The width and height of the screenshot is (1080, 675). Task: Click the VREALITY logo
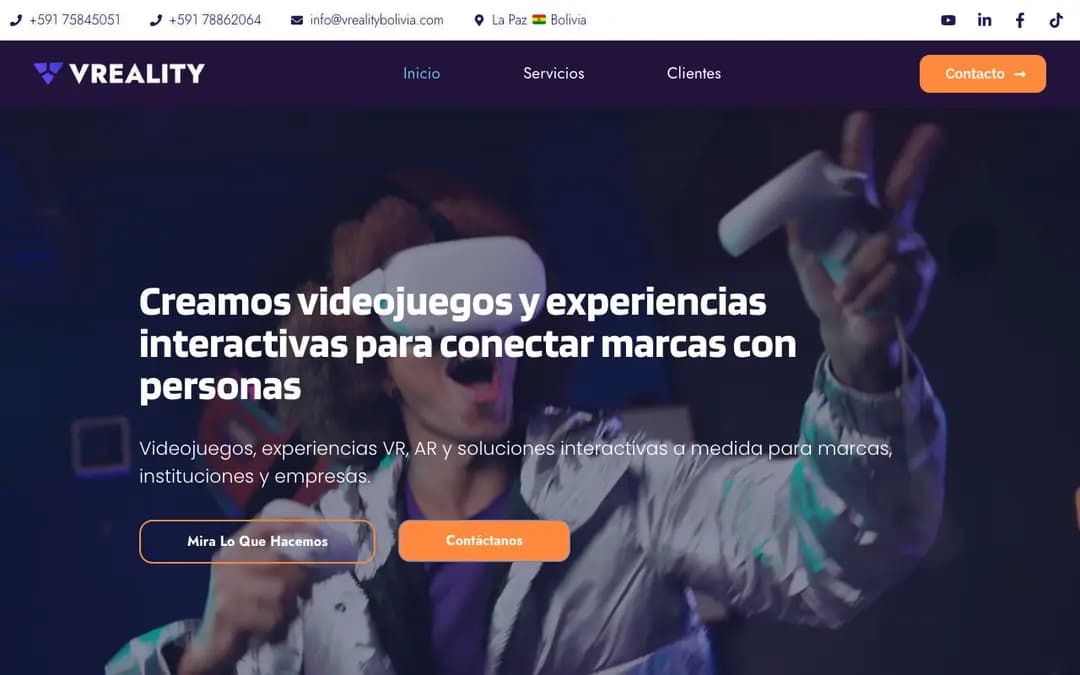click(119, 73)
